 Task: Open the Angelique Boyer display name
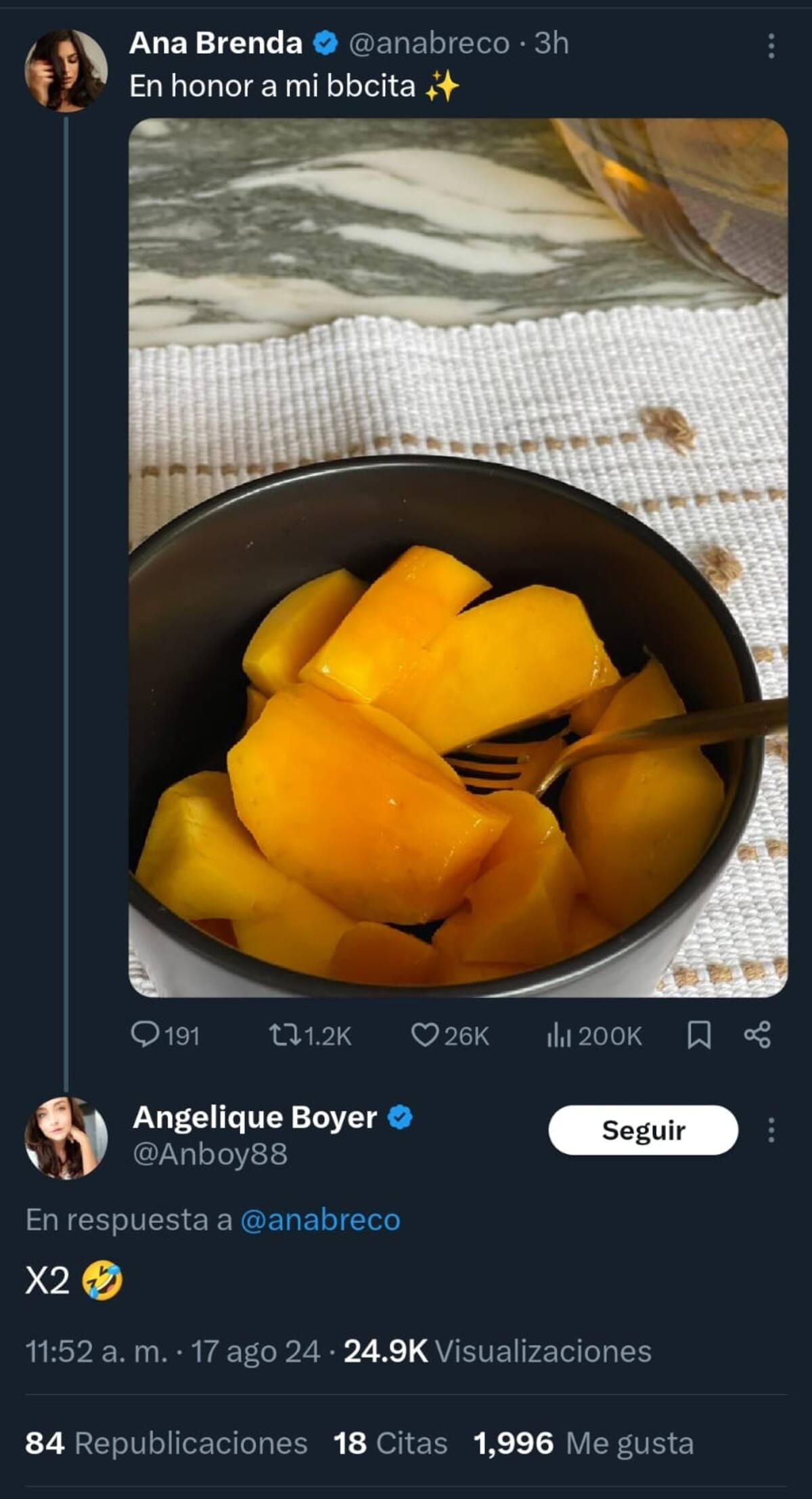coord(254,1117)
